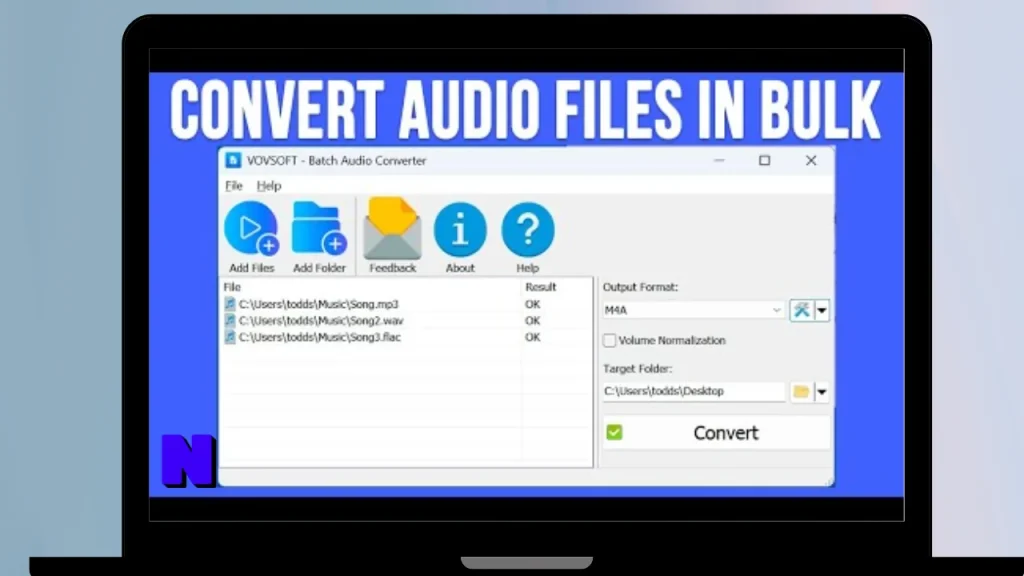1024x576 pixels.
Task: Click the Add Files toolbar icon
Action: [x=251, y=229]
